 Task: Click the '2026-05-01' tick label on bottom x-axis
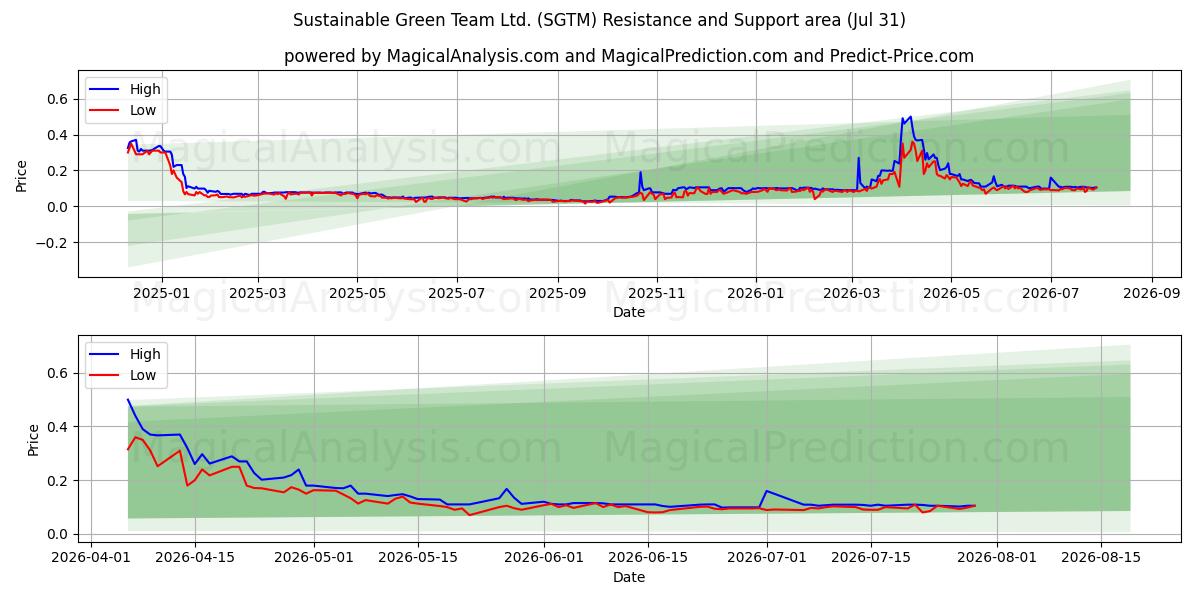tap(314, 559)
